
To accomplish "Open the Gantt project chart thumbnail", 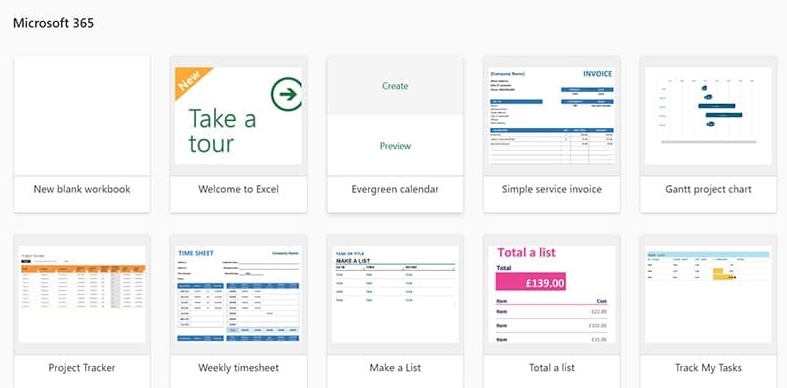I will (708, 116).
